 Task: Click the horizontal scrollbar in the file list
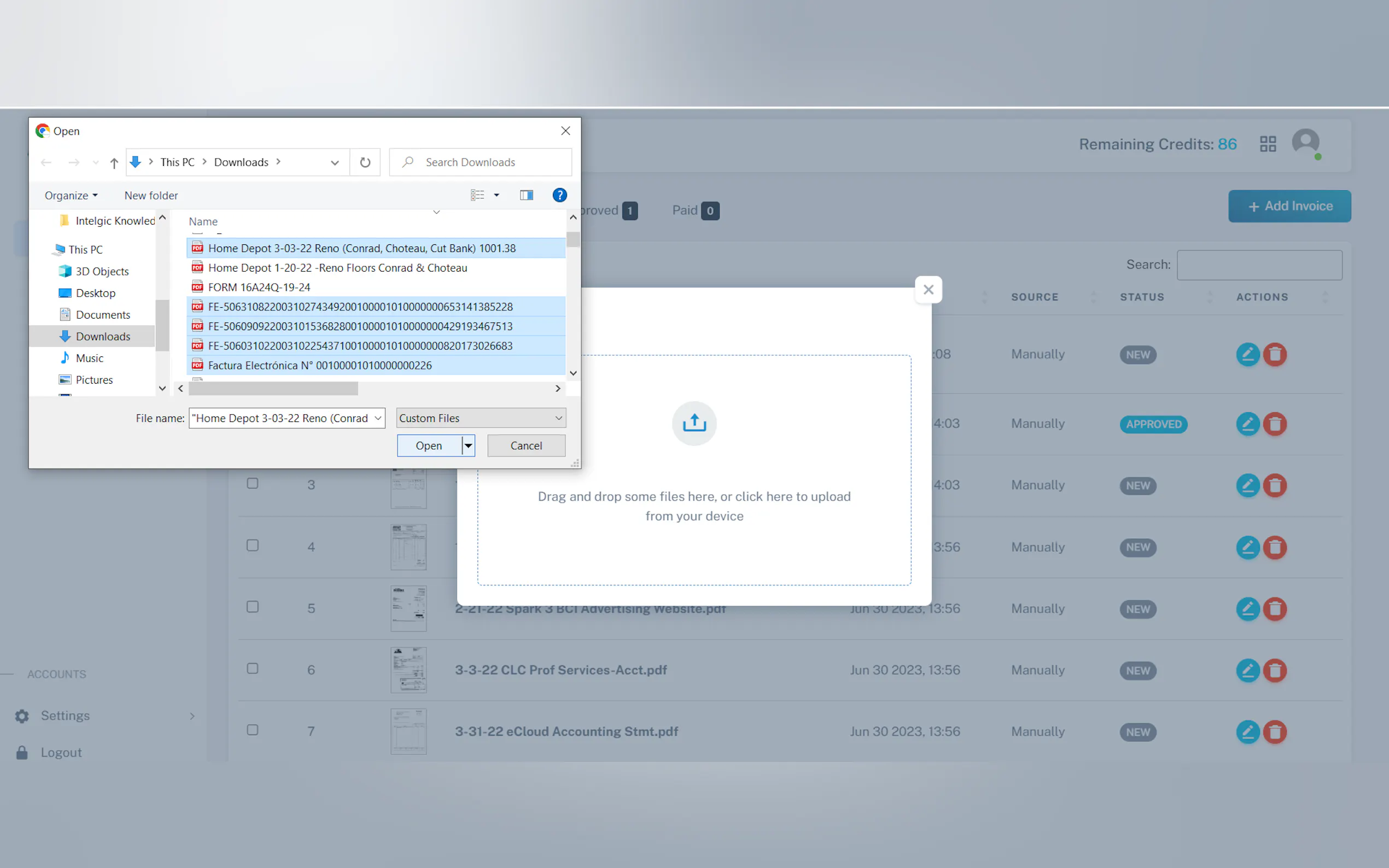(273, 389)
